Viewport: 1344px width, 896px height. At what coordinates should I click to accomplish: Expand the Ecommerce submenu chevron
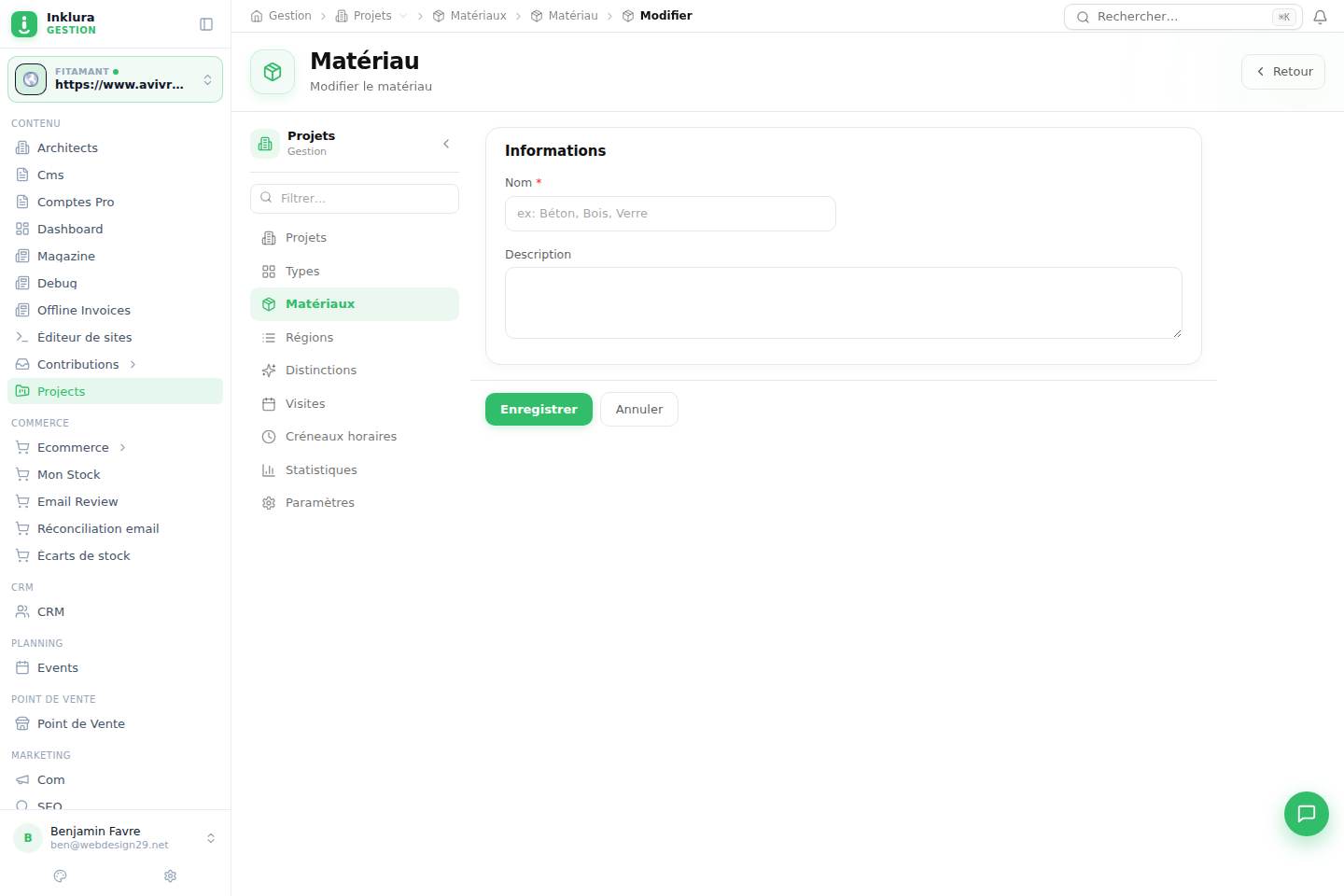(x=122, y=447)
